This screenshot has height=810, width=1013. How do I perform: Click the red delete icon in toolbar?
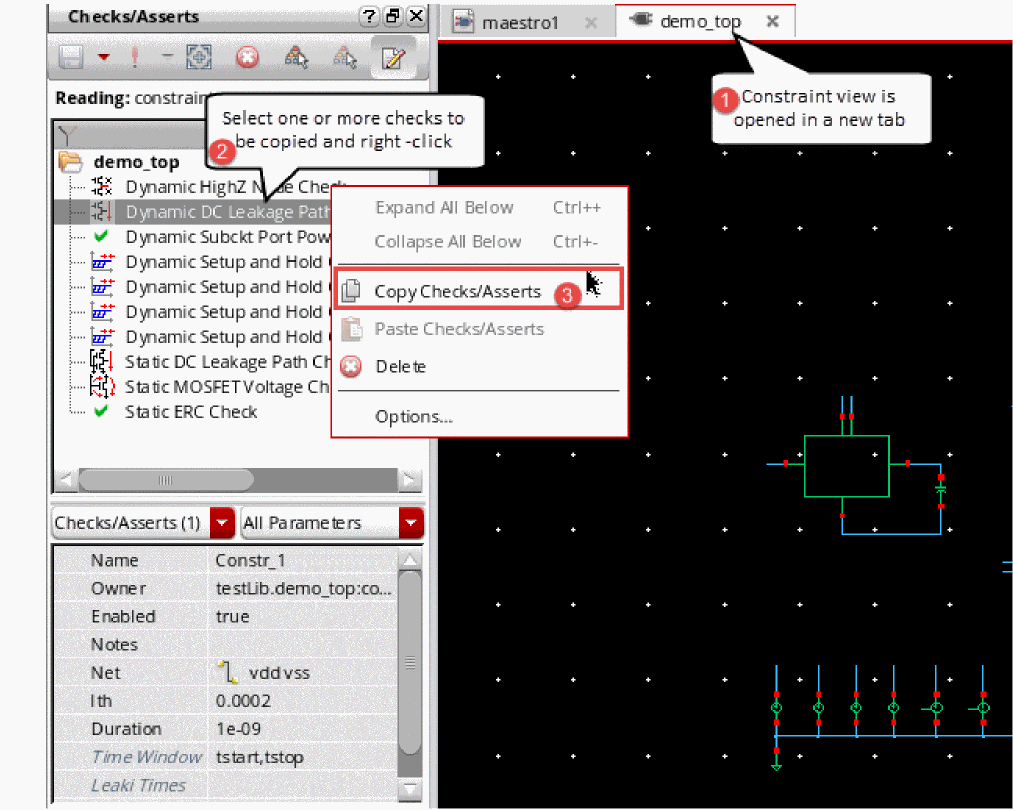point(247,57)
